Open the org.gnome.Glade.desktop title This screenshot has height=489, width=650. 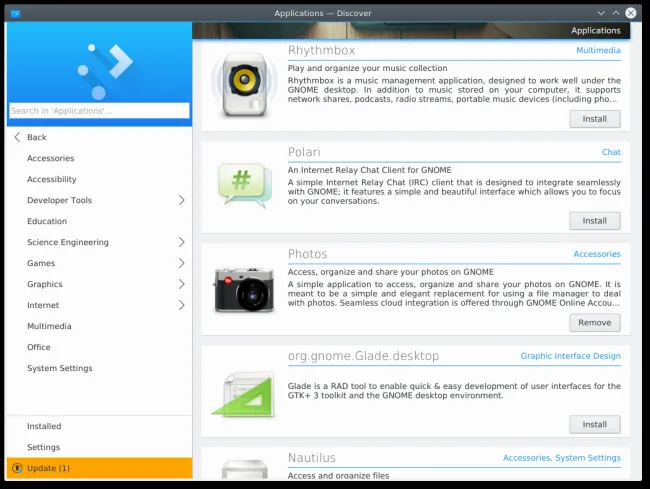[x=364, y=356]
